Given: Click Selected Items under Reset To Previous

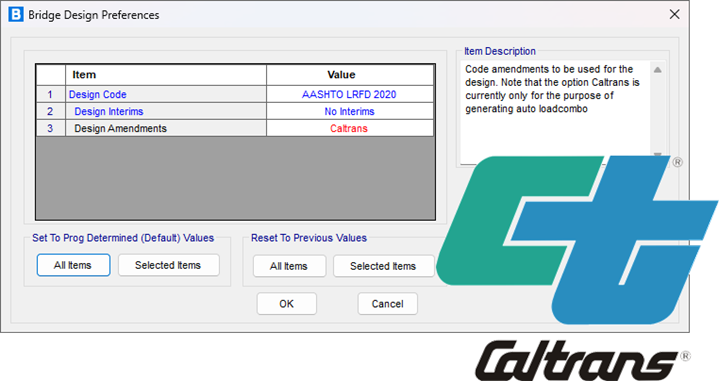Looking at the screenshot, I should point(383,266).
